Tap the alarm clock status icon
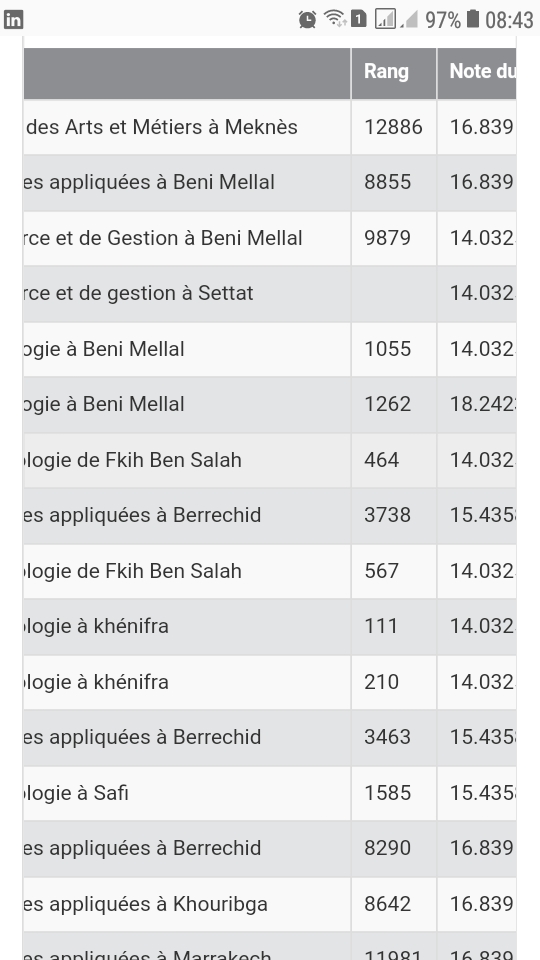The width and height of the screenshot is (540, 960). (x=307, y=20)
